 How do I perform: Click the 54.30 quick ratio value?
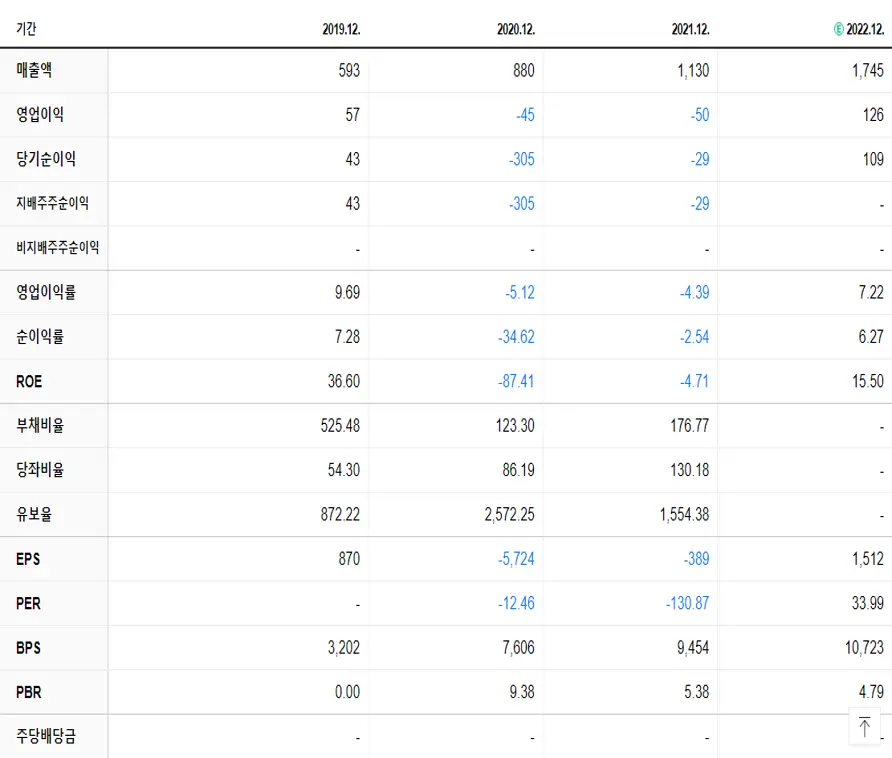[x=344, y=469]
